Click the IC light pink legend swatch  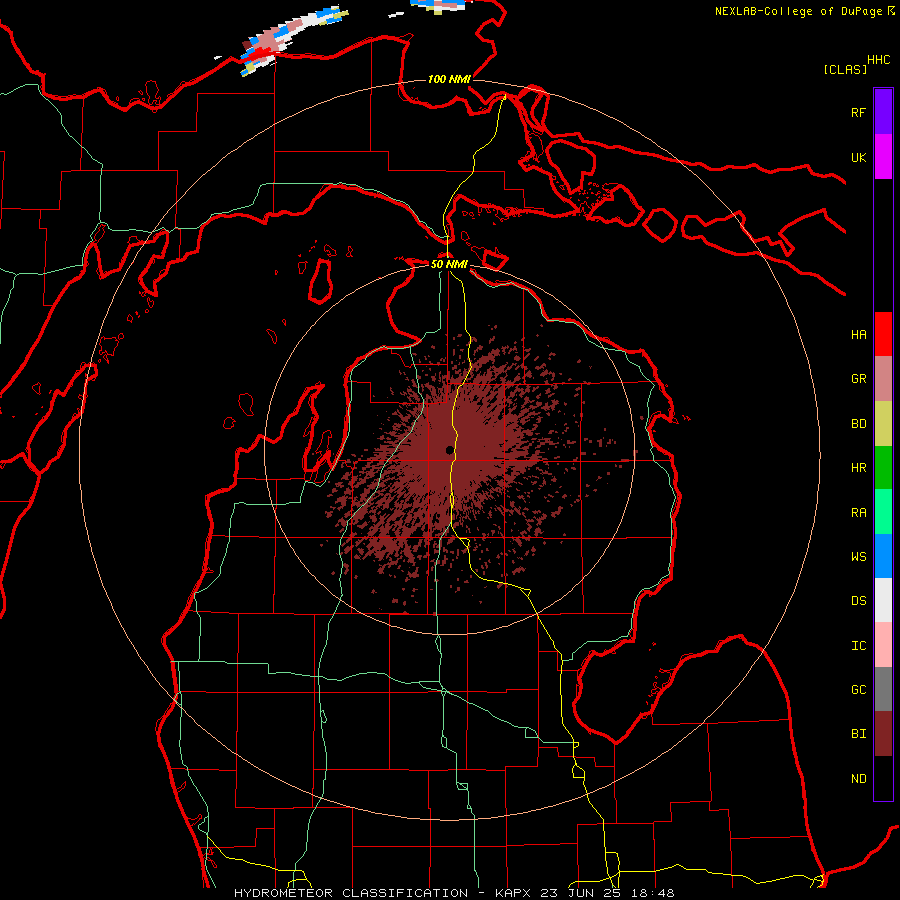click(883, 645)
